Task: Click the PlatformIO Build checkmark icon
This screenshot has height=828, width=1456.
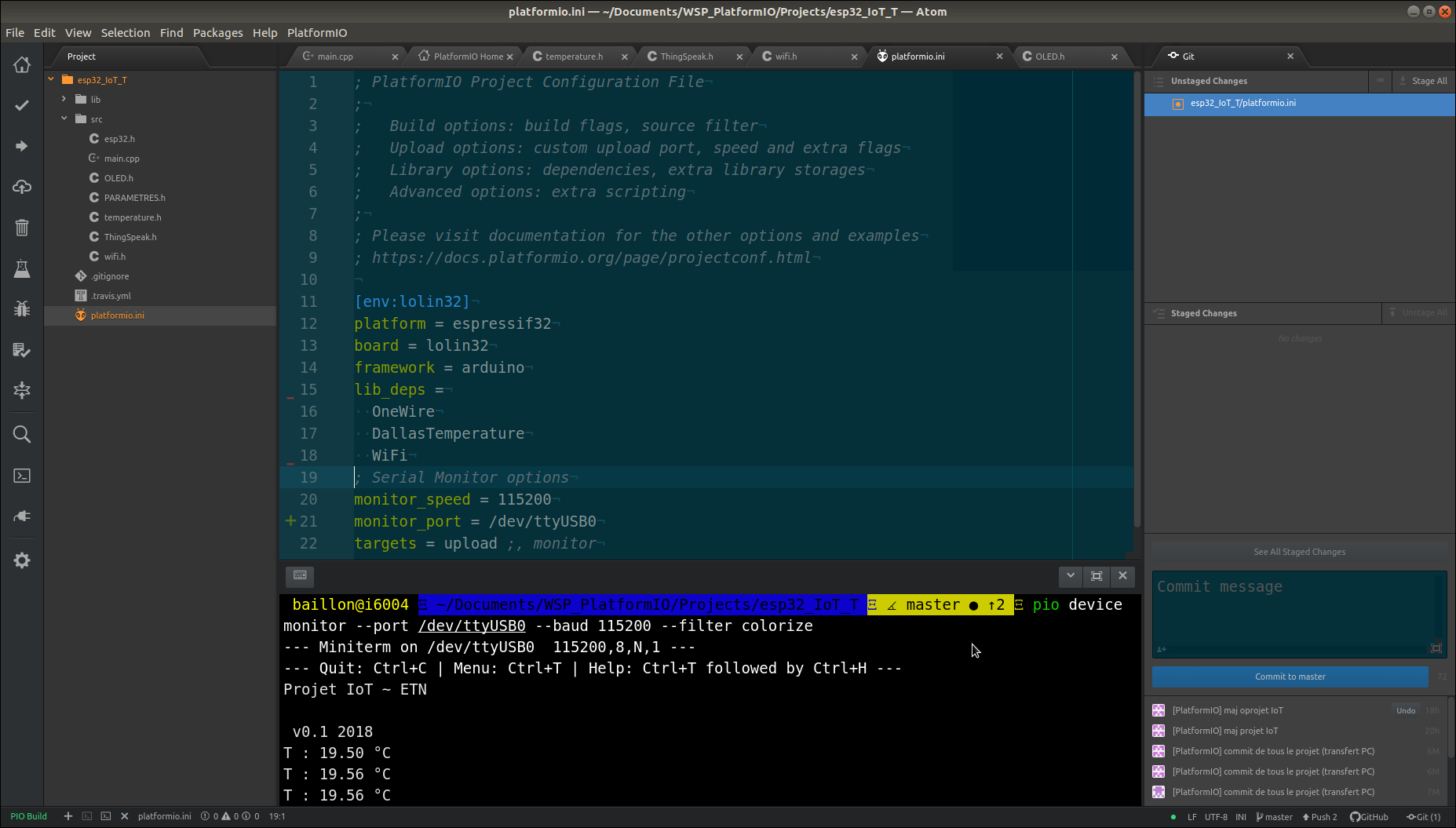Action: coord(22,105)
